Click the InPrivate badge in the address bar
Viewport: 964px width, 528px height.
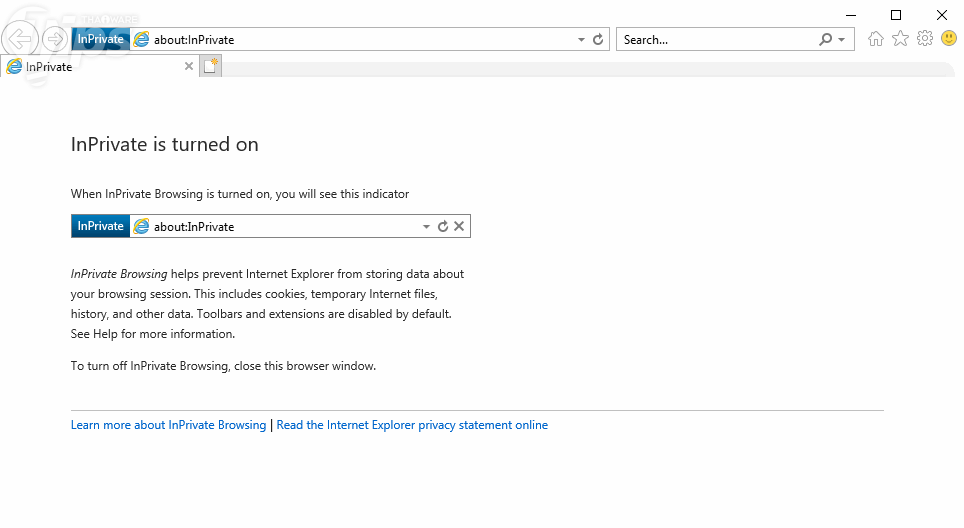click(x=100, y=40)
